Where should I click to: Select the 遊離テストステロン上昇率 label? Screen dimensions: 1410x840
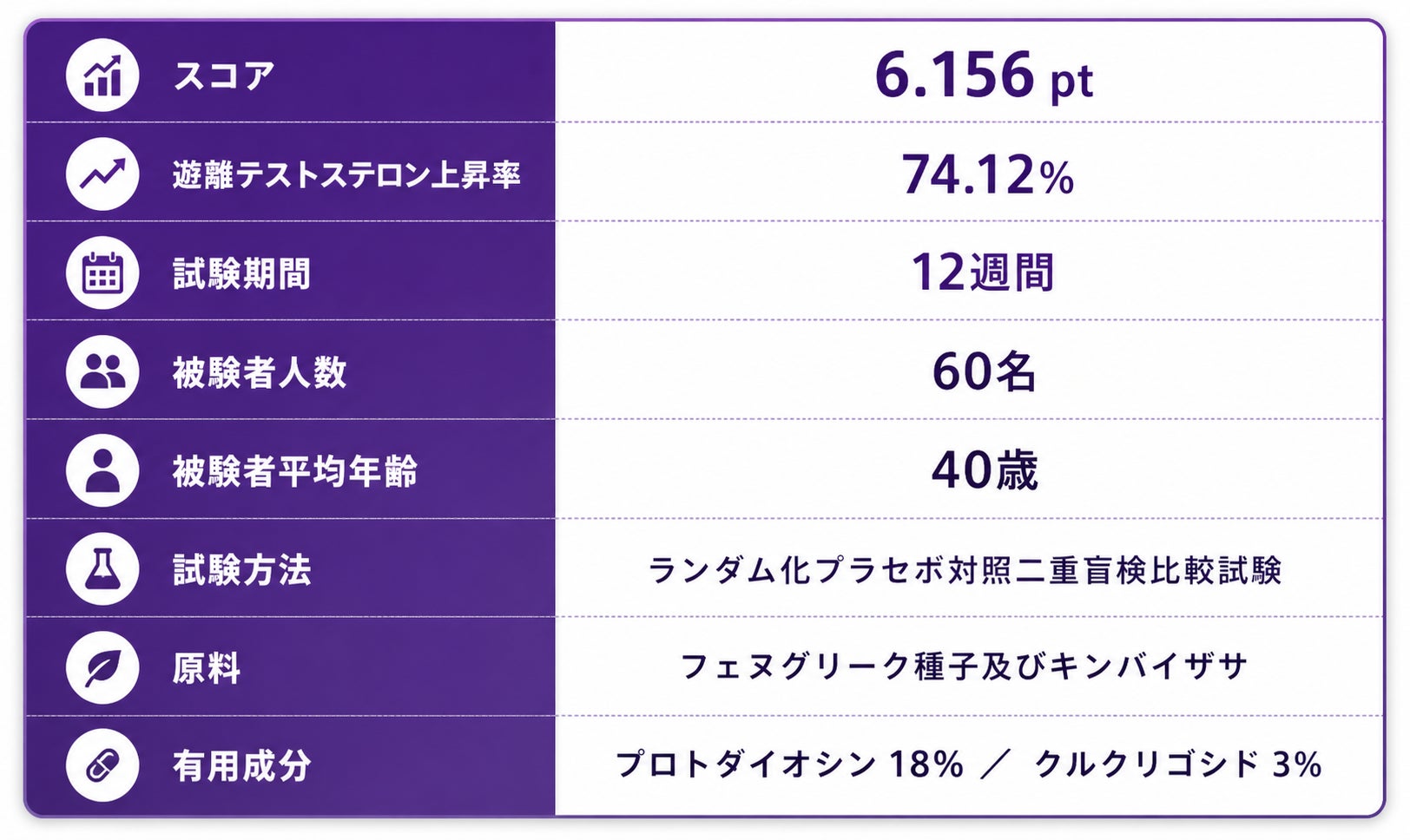click(x=346, y=175)
